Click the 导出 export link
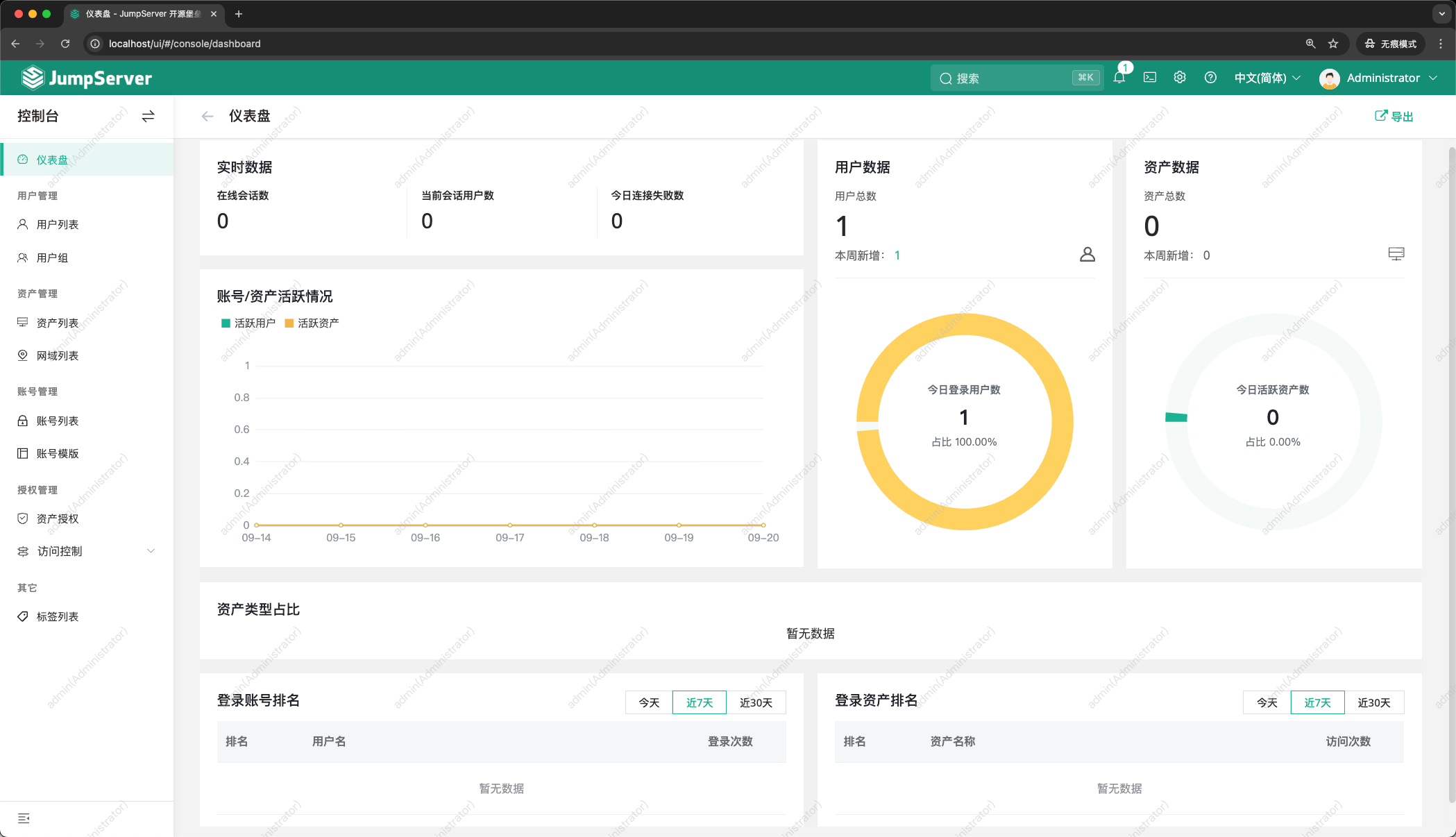Image resolution: width=1456 pixels, height=837 pixels. pyautogui.click(x=1393, y=116)
